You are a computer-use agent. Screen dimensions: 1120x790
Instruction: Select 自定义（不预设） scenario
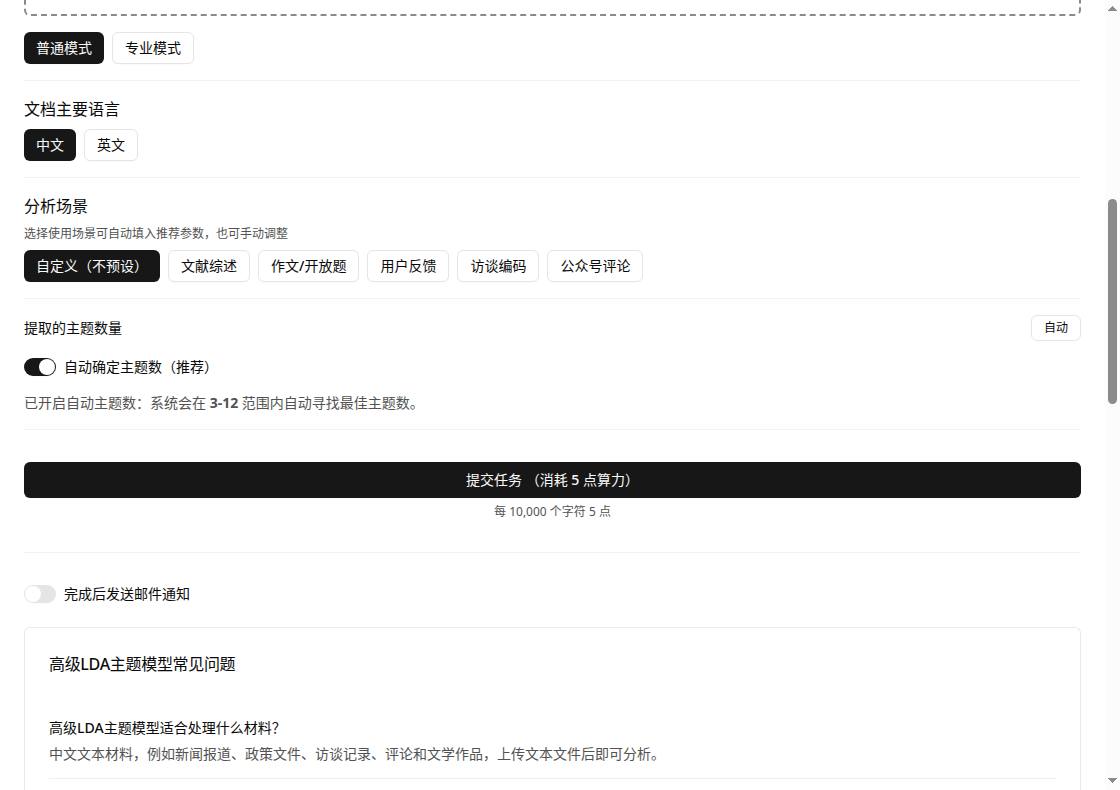pyautogui.click(x=92, y=266)
